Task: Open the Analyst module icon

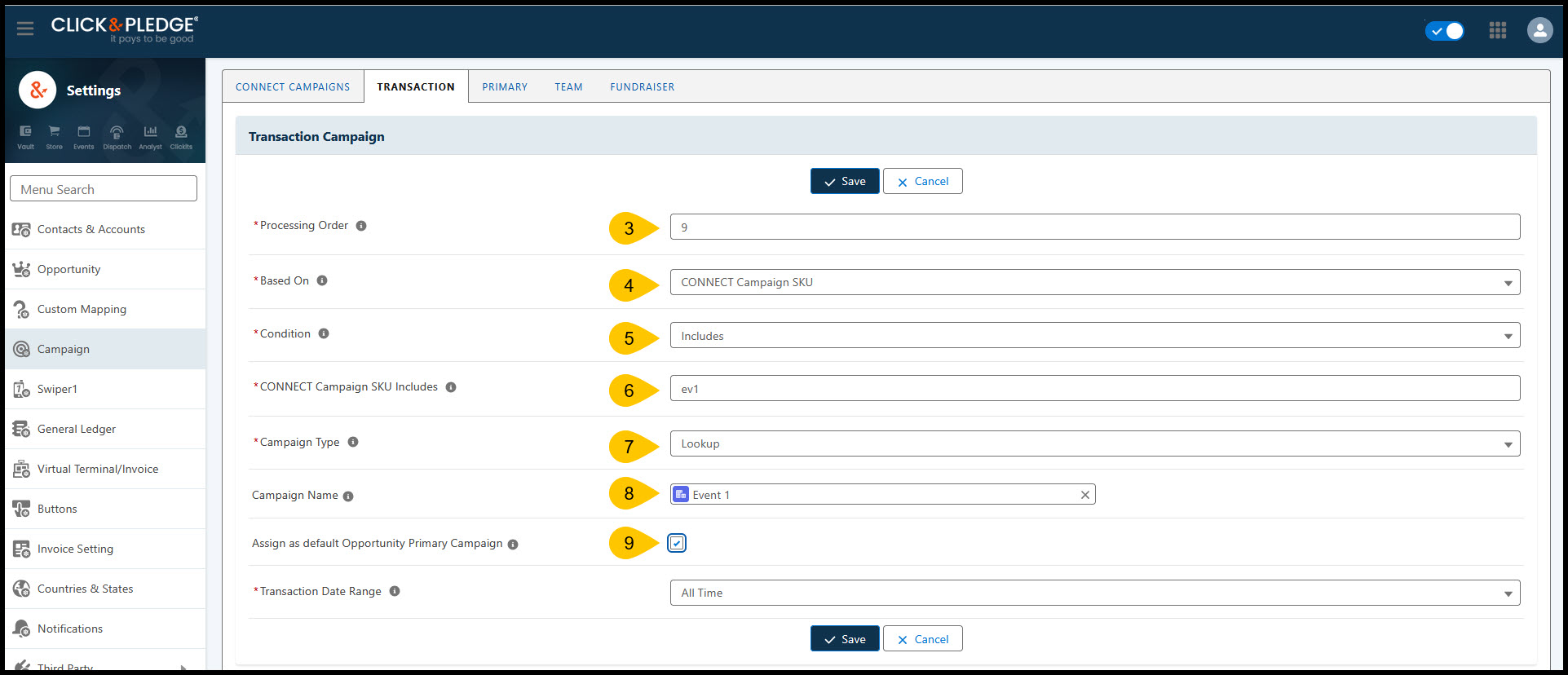Action: (x=150, y=137)
